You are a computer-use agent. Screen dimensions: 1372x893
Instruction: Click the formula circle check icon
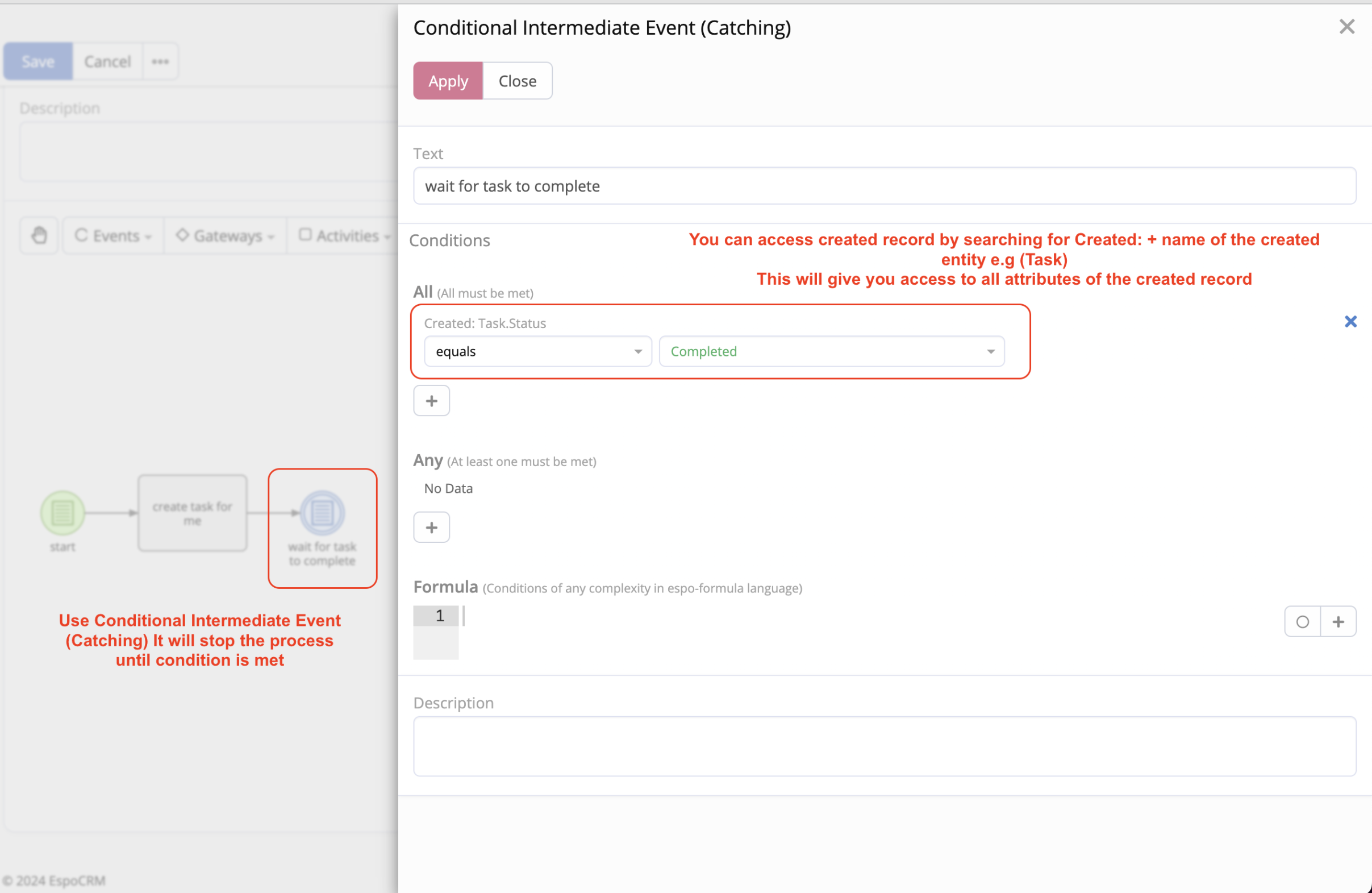[1302, 622]
